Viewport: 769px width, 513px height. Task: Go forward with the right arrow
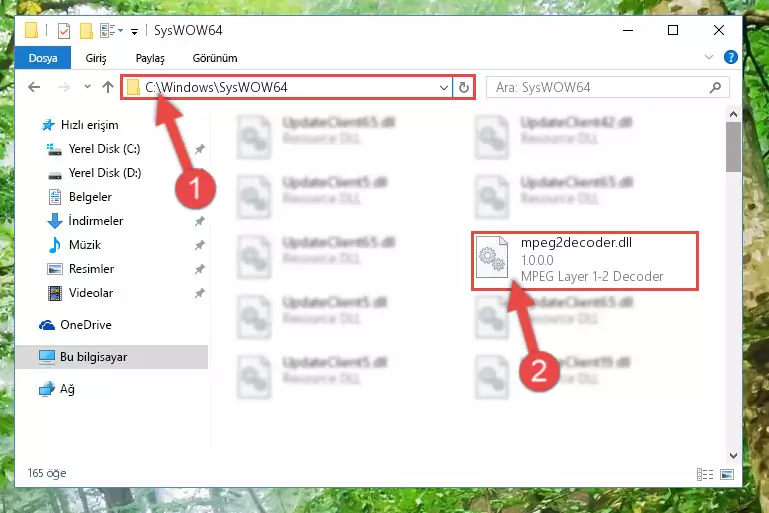(64, 87)
